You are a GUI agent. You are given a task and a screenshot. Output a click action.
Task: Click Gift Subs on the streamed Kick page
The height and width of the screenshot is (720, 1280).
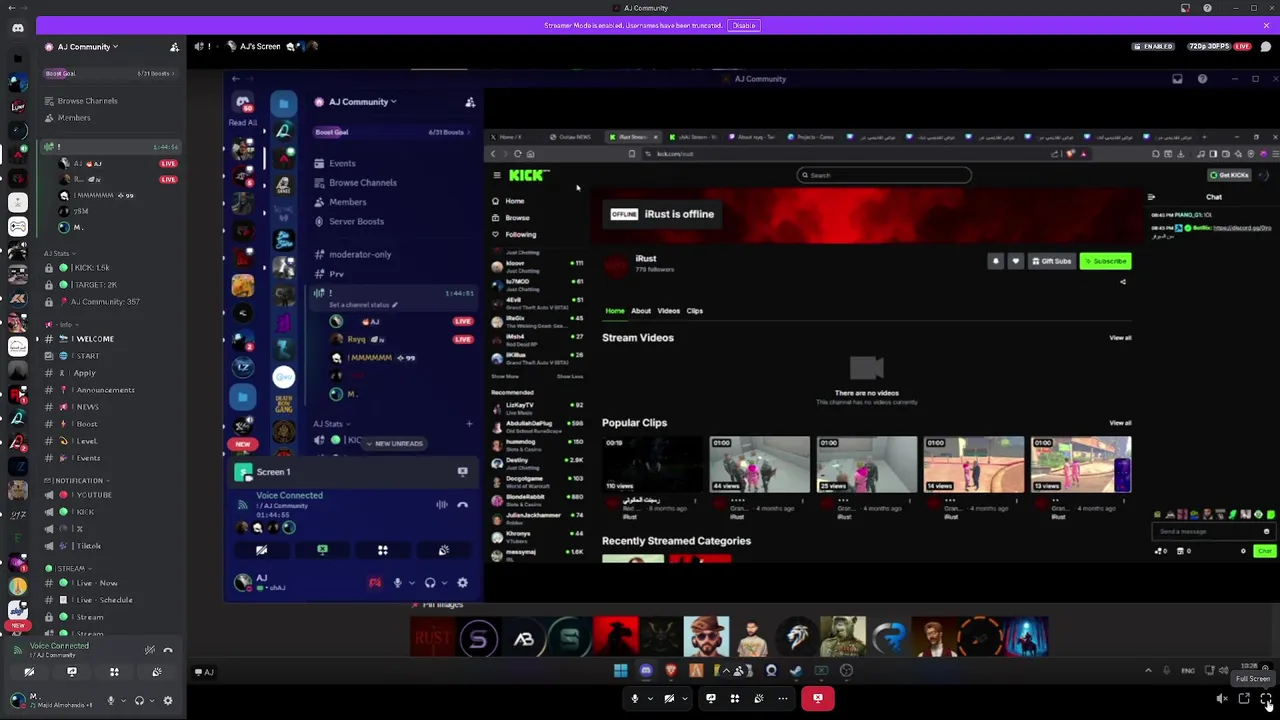pyautogui.click(x=1051, y=261)
